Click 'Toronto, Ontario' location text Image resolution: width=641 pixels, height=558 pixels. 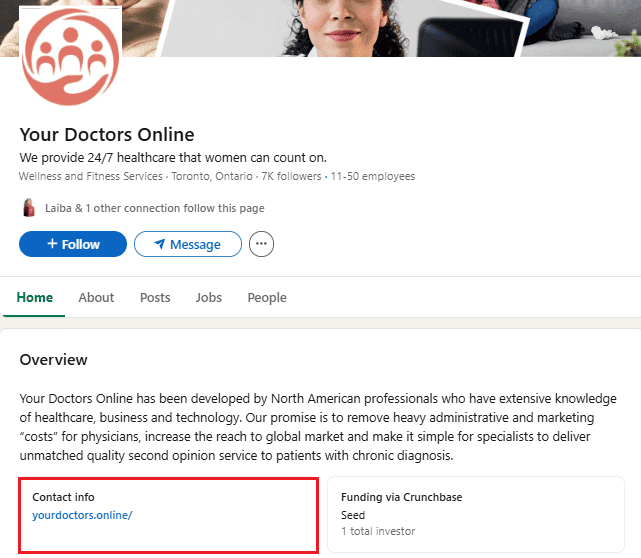coord(212,176)
